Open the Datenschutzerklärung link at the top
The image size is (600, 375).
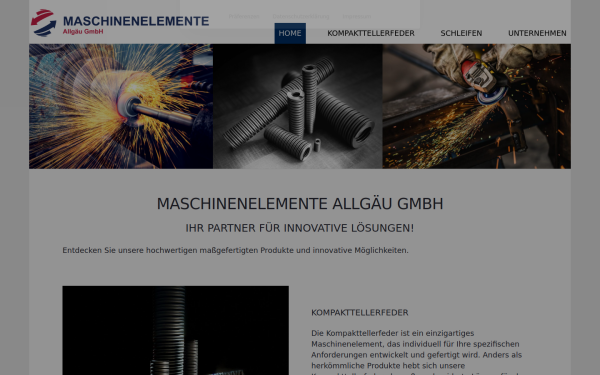click(x=301, y=16)
